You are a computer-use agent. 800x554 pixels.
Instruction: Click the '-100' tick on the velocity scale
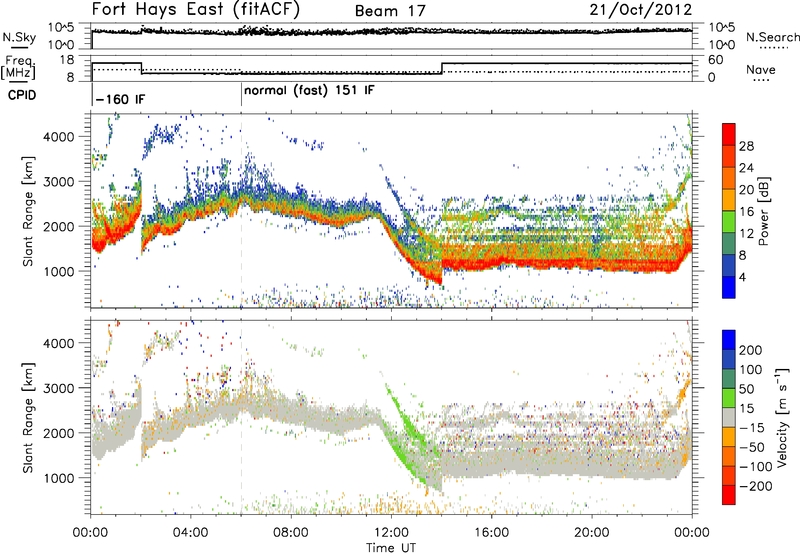click(x=756, y=467)
